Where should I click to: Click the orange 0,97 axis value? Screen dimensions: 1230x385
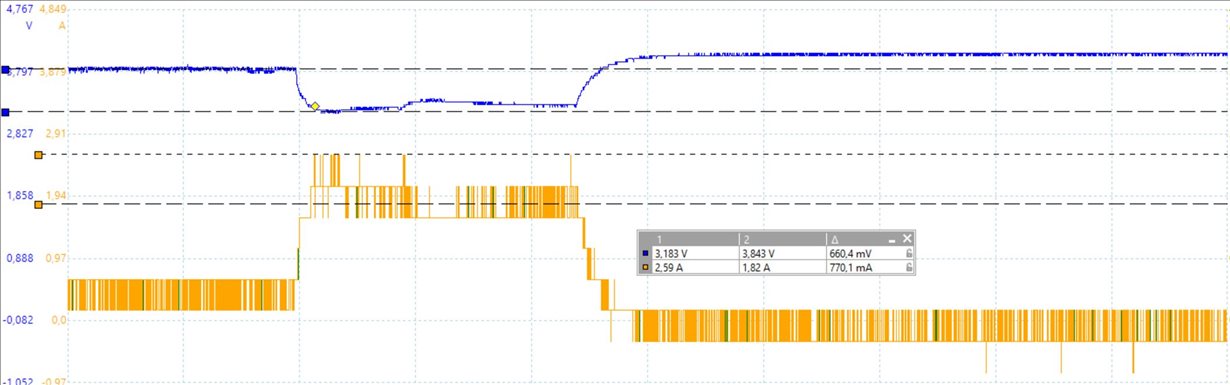coord(56,258)
